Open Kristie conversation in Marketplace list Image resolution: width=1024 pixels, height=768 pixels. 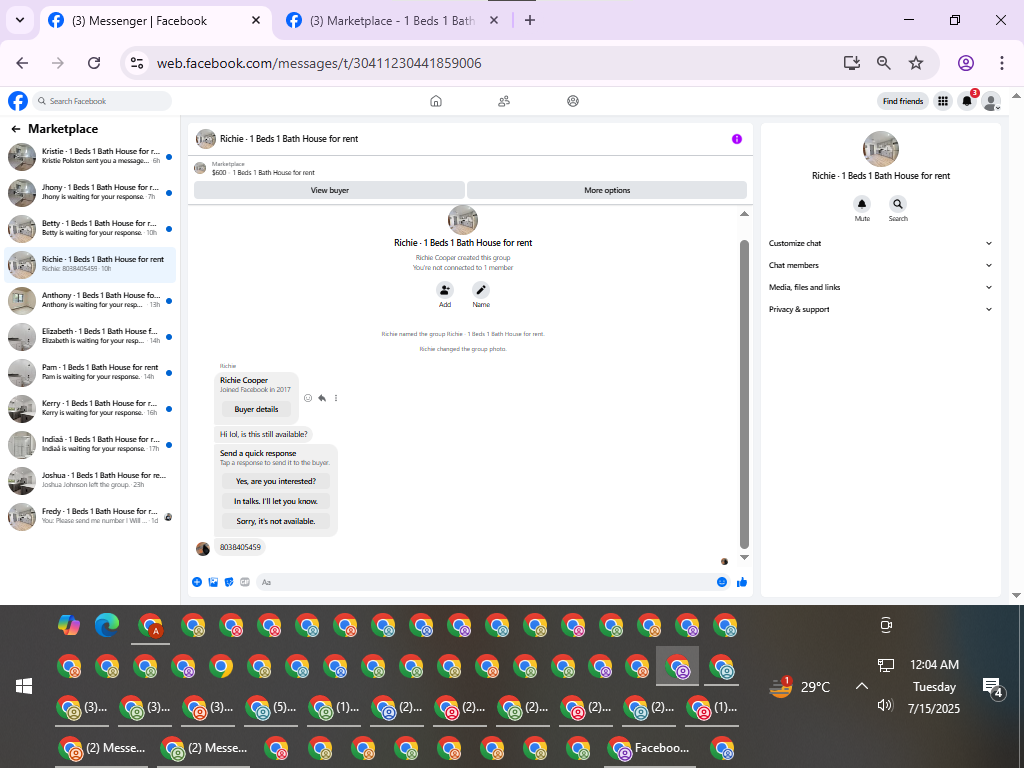point(90,156)
